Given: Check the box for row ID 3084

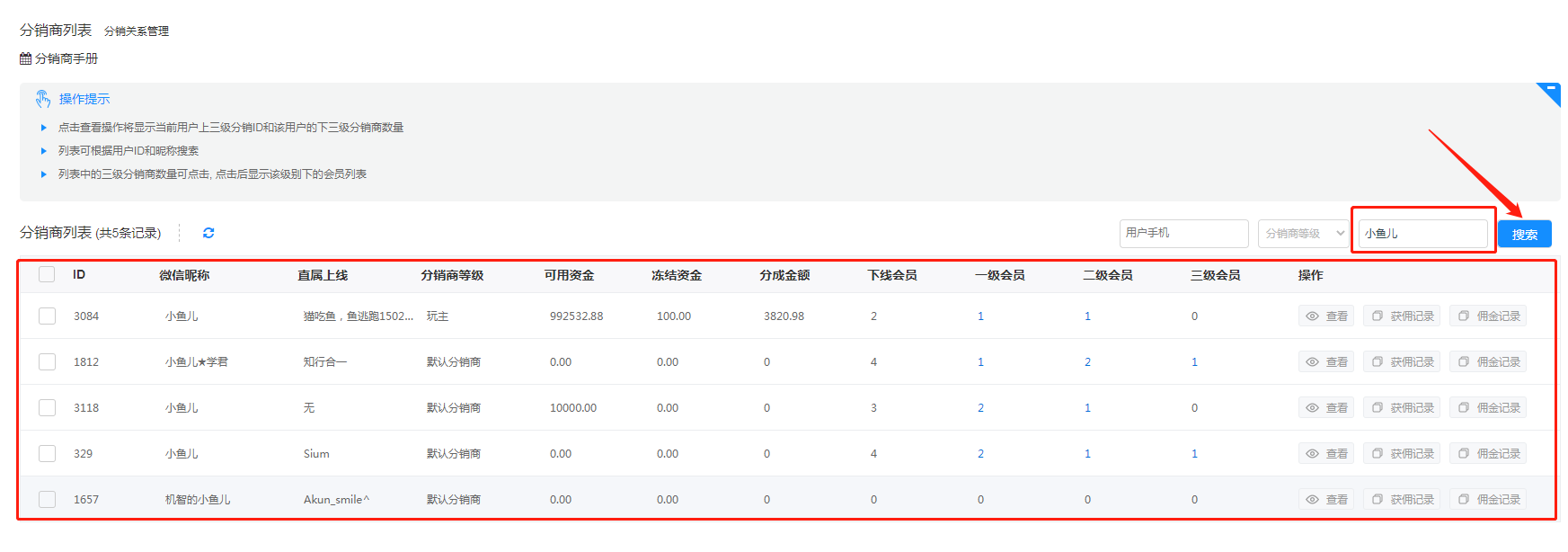Looking at the screenshot, I should (x=47, y=316).
